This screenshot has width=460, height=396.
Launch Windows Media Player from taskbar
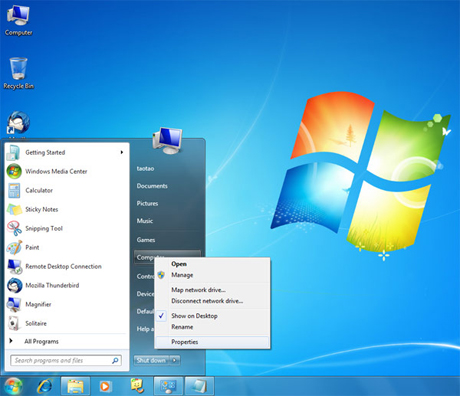105,386
